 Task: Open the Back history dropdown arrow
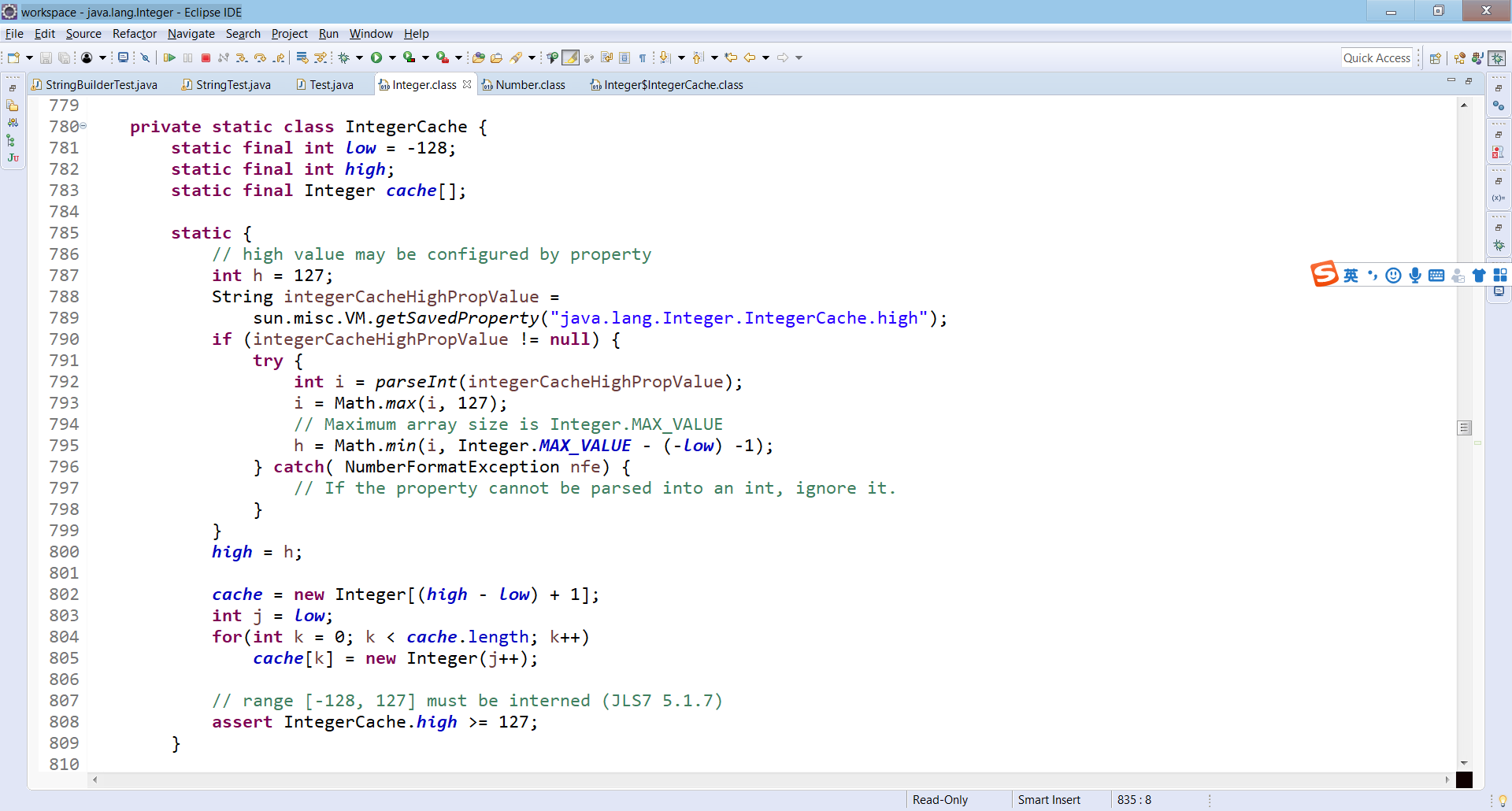[x=765, y=57]
